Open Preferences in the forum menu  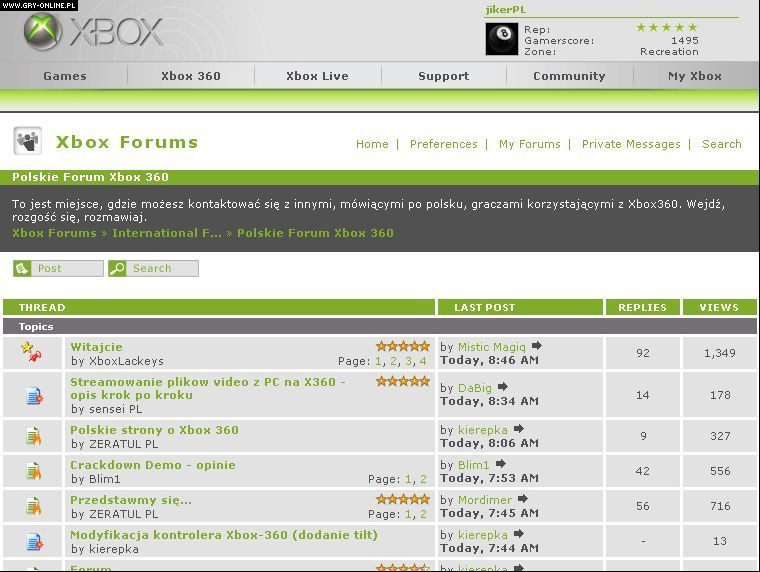(x=443, y=144)
